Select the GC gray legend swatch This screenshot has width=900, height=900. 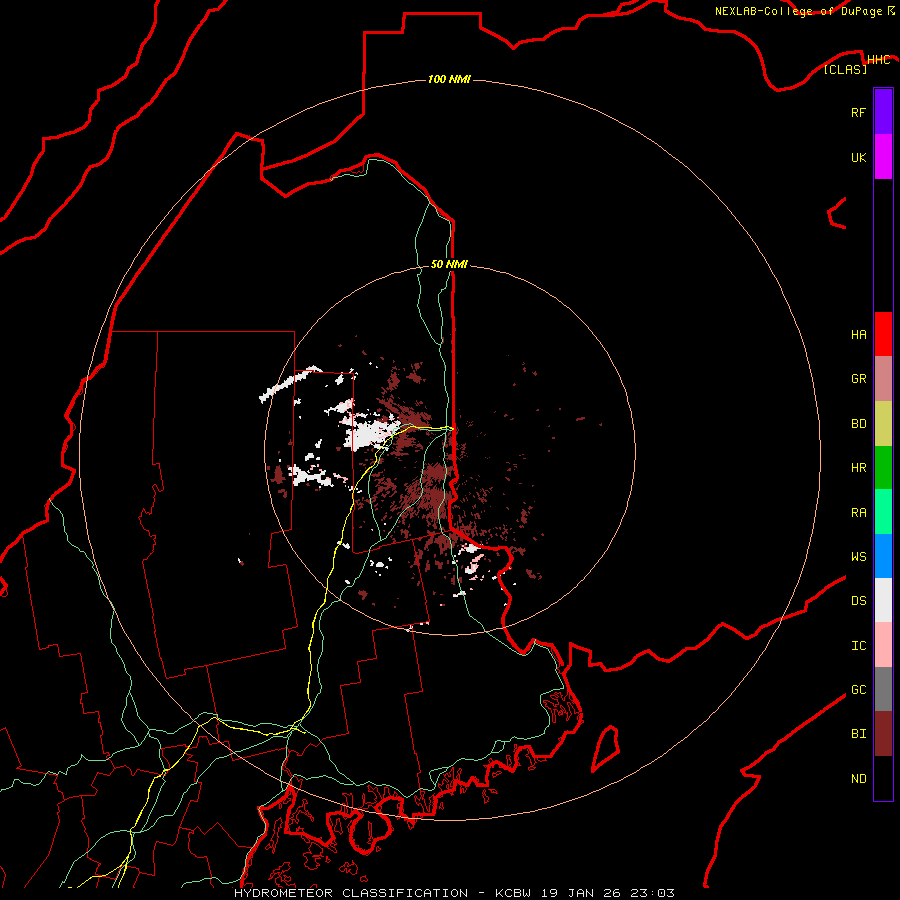pyautogui.click(x=883, y=689)
